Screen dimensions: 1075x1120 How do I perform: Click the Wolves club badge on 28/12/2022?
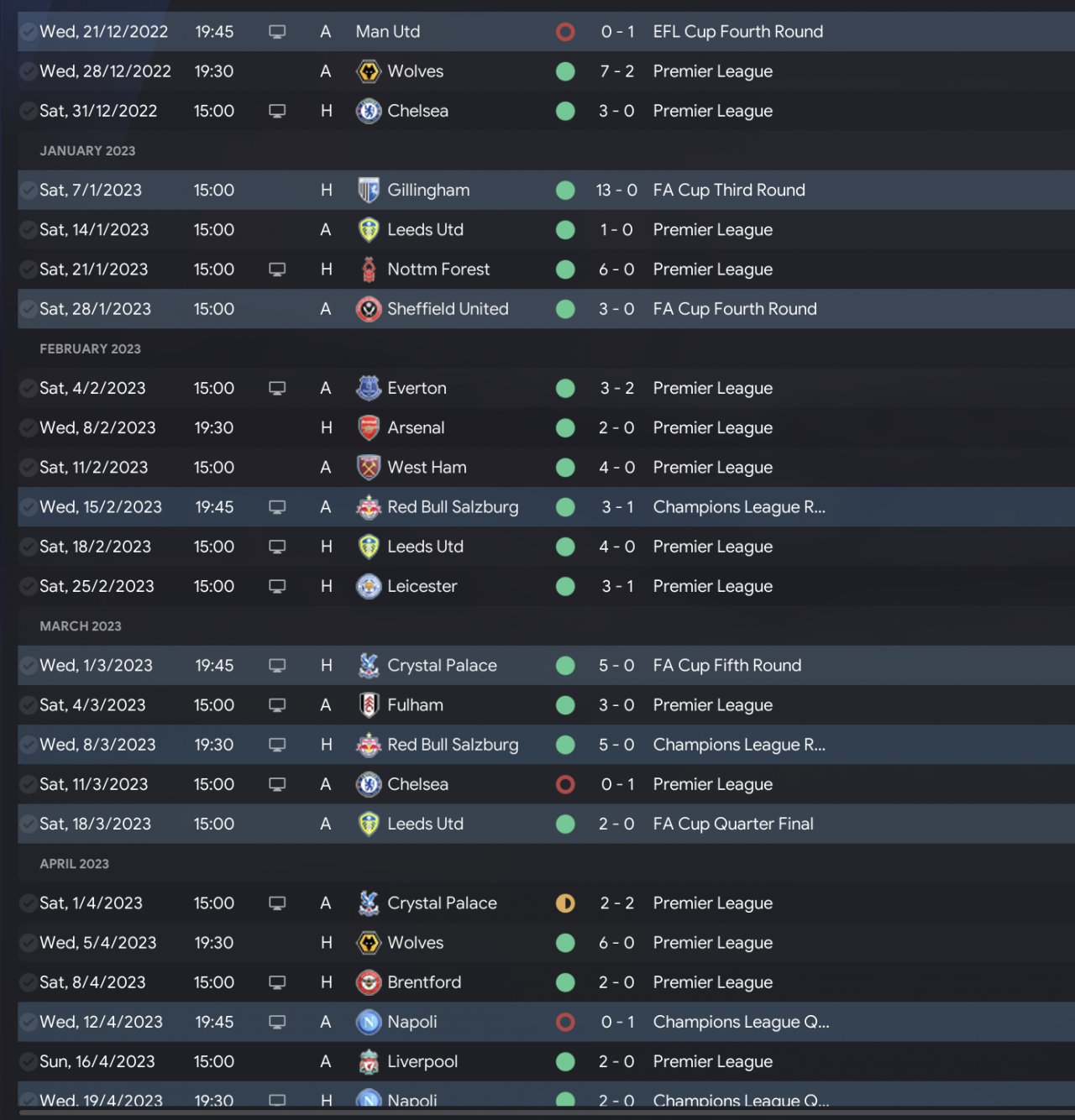click(x=369, y=71)
